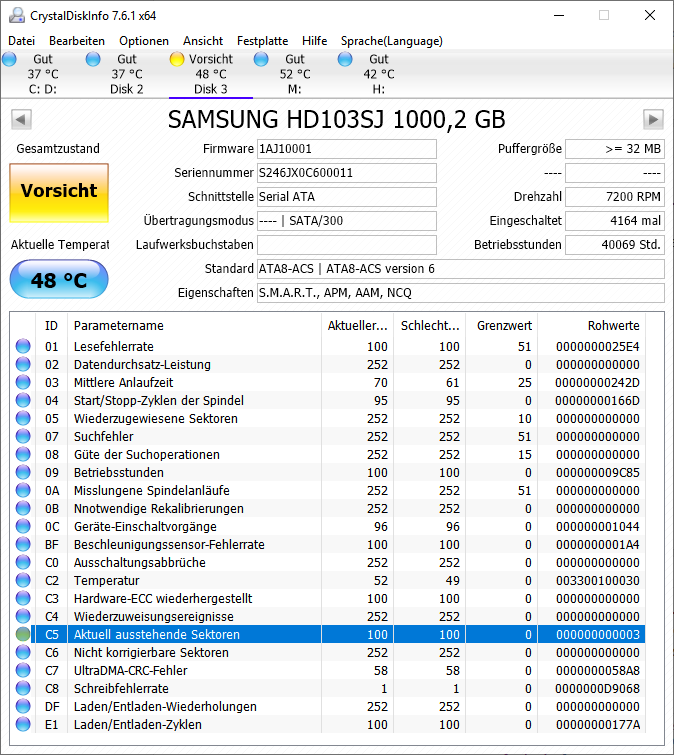This screenshot has height=755, width=674.
Task: Click the Übertragungsmodus field SATA/300
Action: [347, 221]
